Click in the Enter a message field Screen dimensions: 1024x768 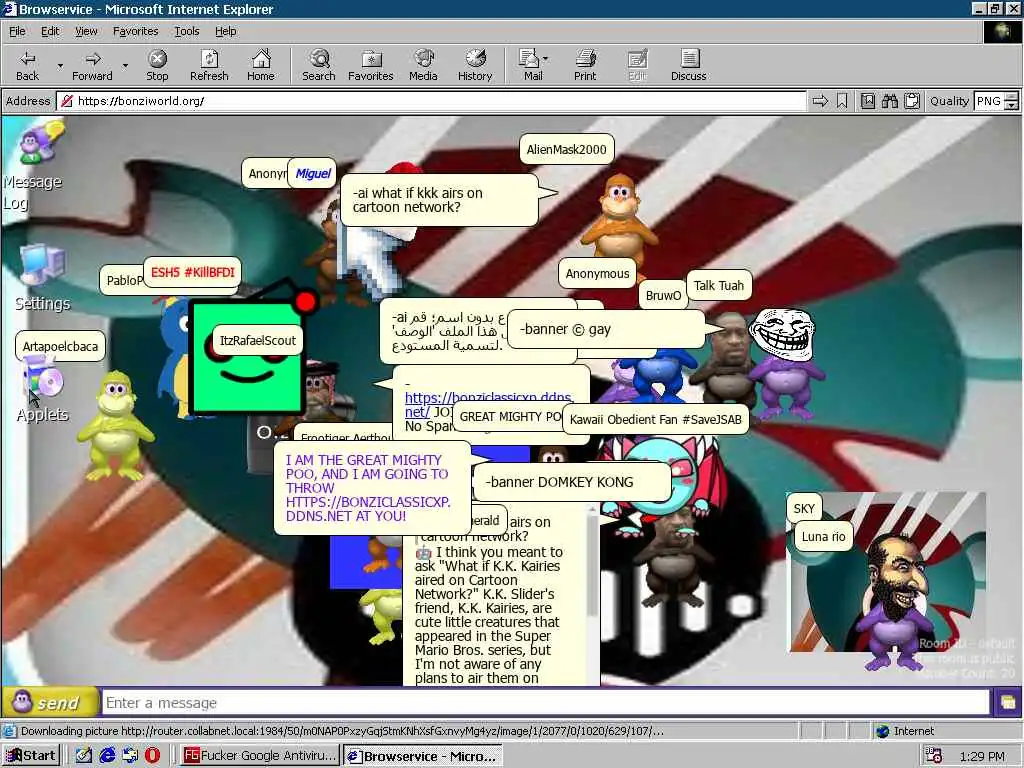546,703
